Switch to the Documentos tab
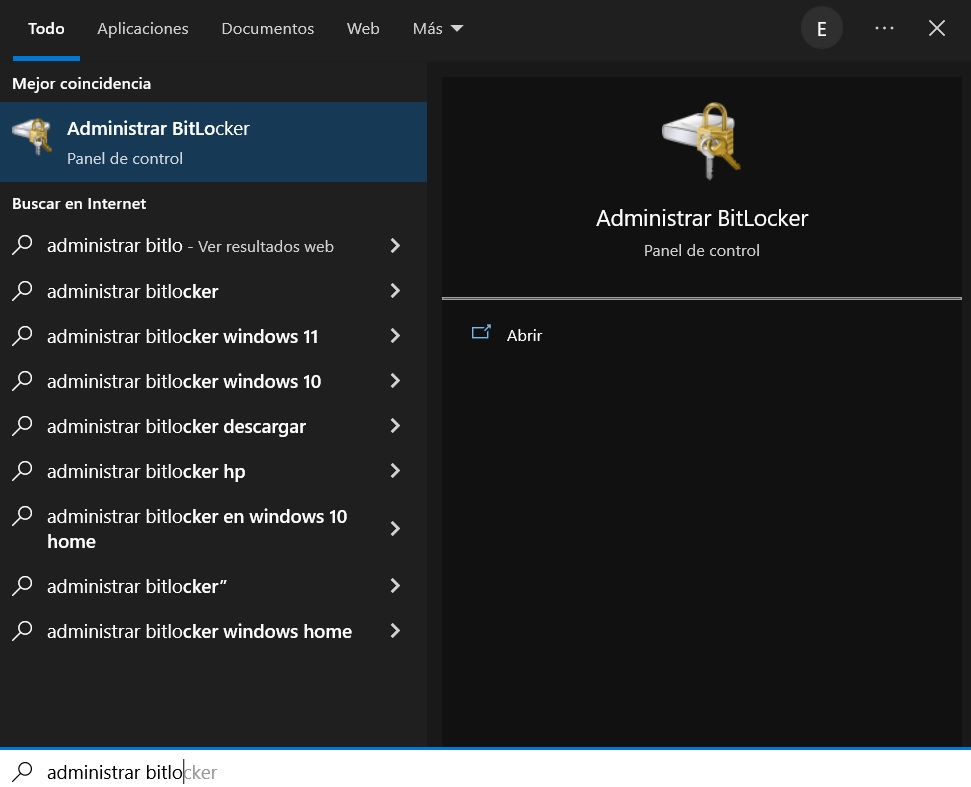The width and height of the screenshot is (971, 787). tap(267, 29)
